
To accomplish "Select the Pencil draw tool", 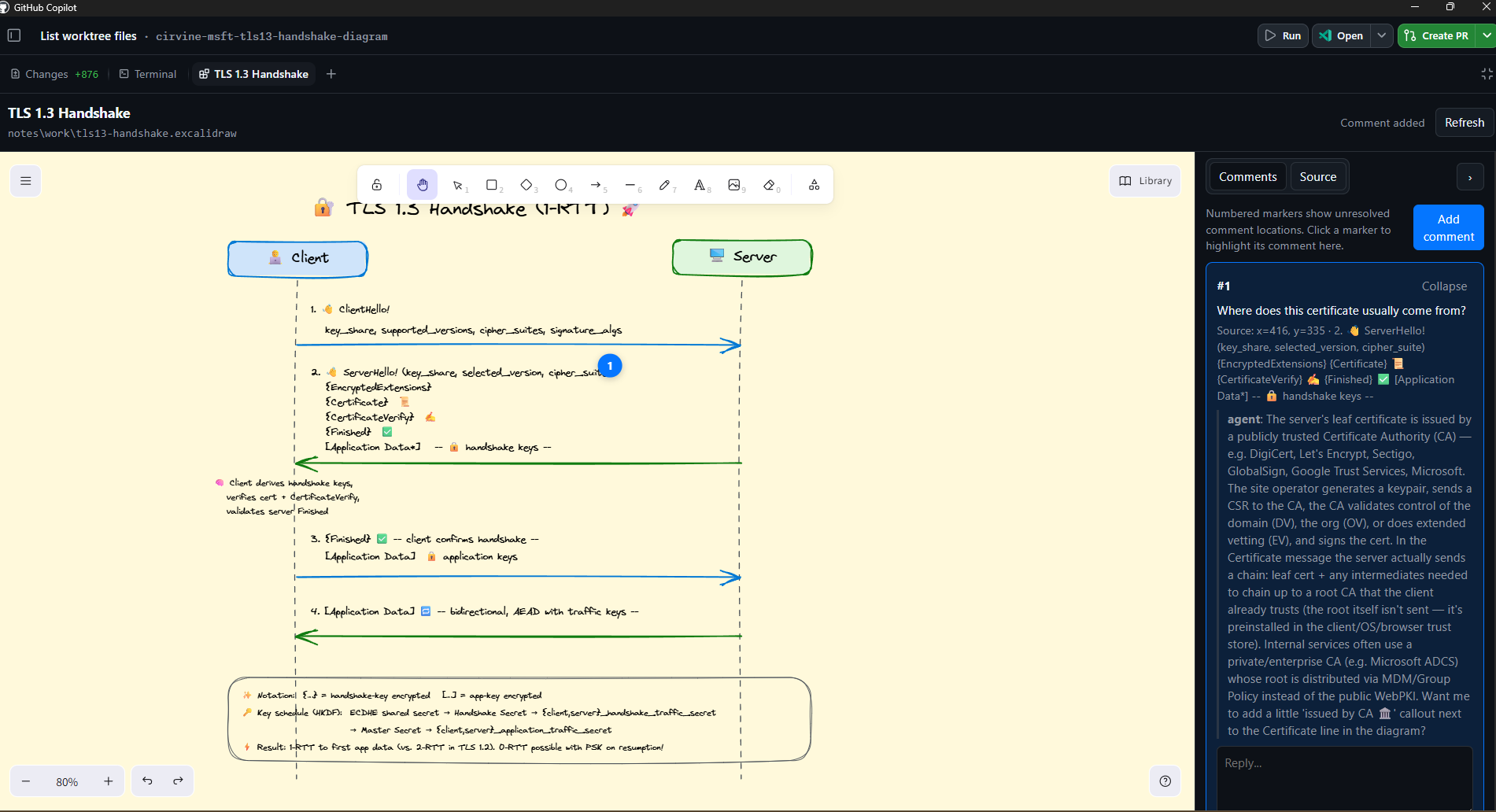I will tap(666, 185).
